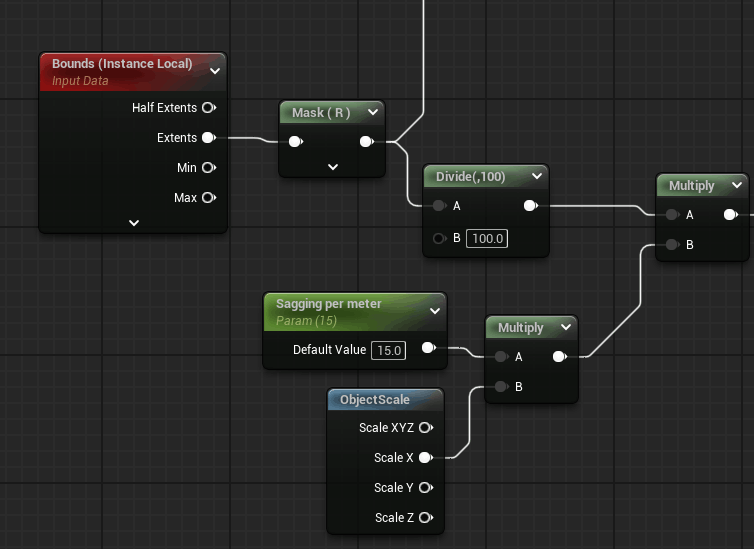The width and height of the screenshot is (754, 549).
Task: Collapse the Bounds (Instance Local) node header chevron
Action: pos(215,71)
